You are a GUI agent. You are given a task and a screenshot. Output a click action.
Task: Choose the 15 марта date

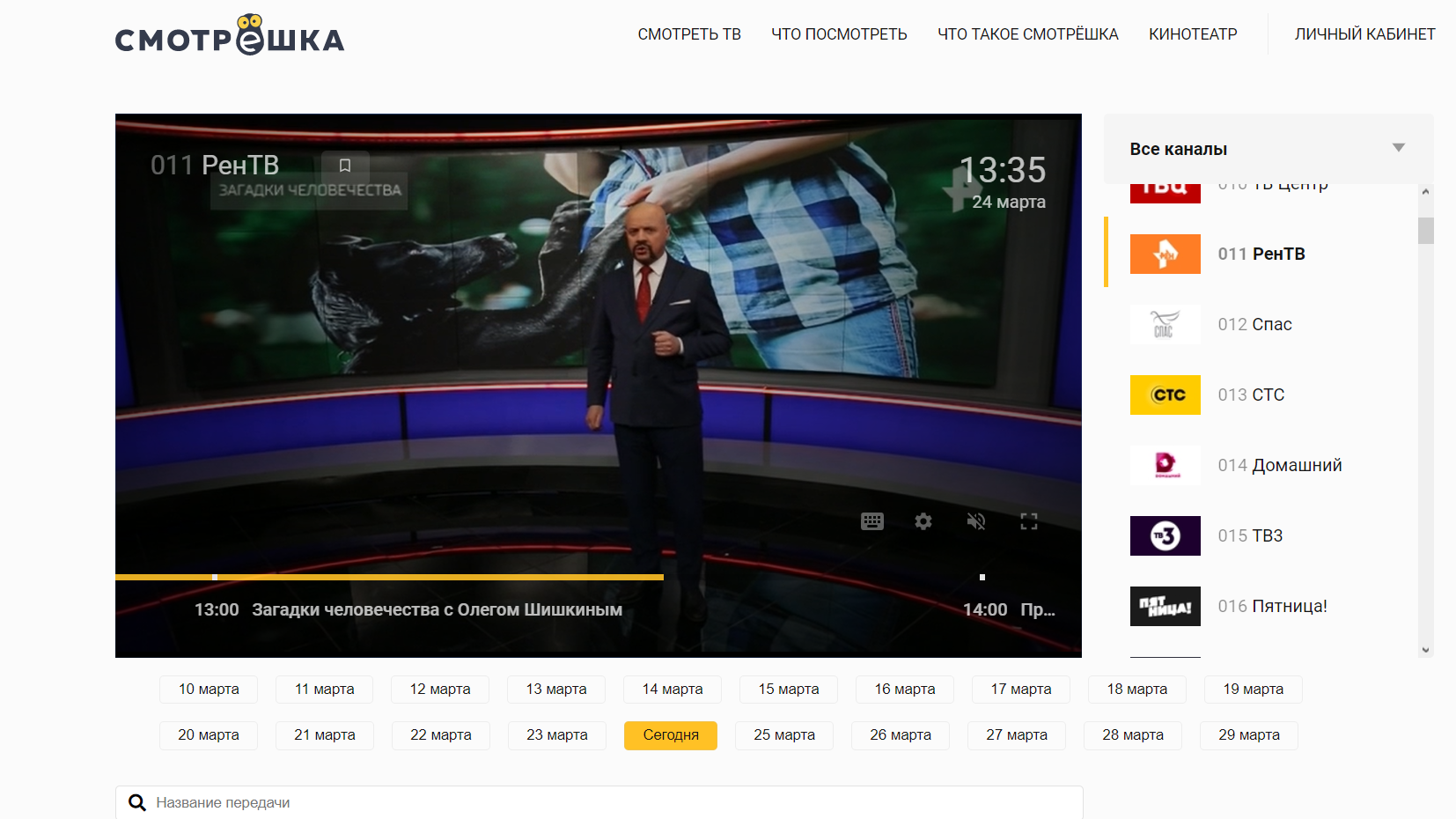[789, 690]
